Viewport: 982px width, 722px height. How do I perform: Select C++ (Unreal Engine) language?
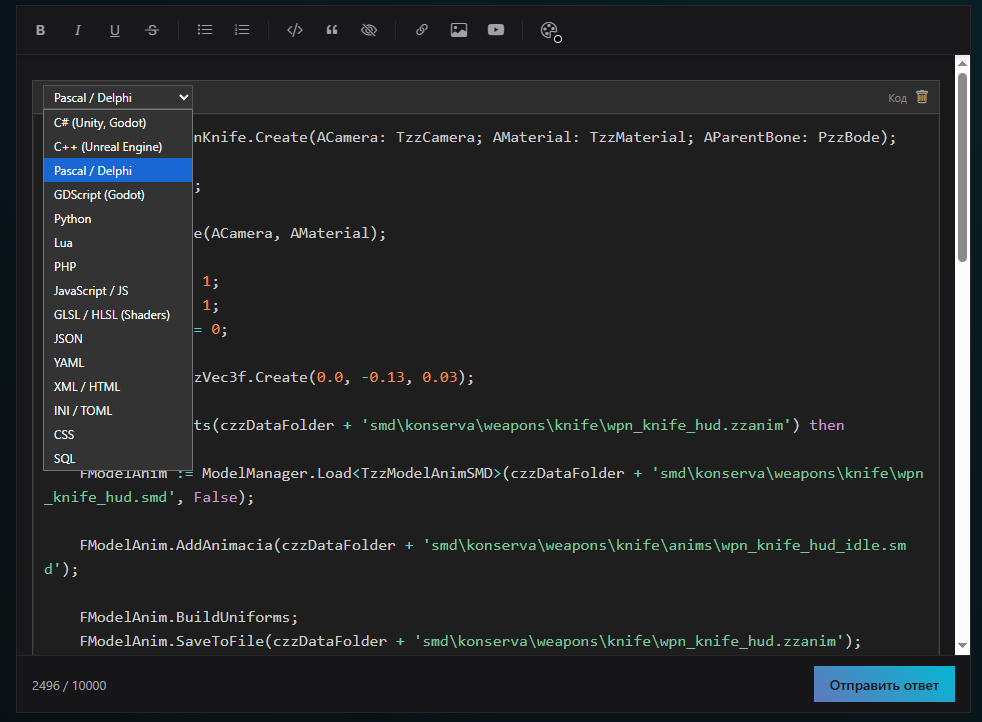118,147
